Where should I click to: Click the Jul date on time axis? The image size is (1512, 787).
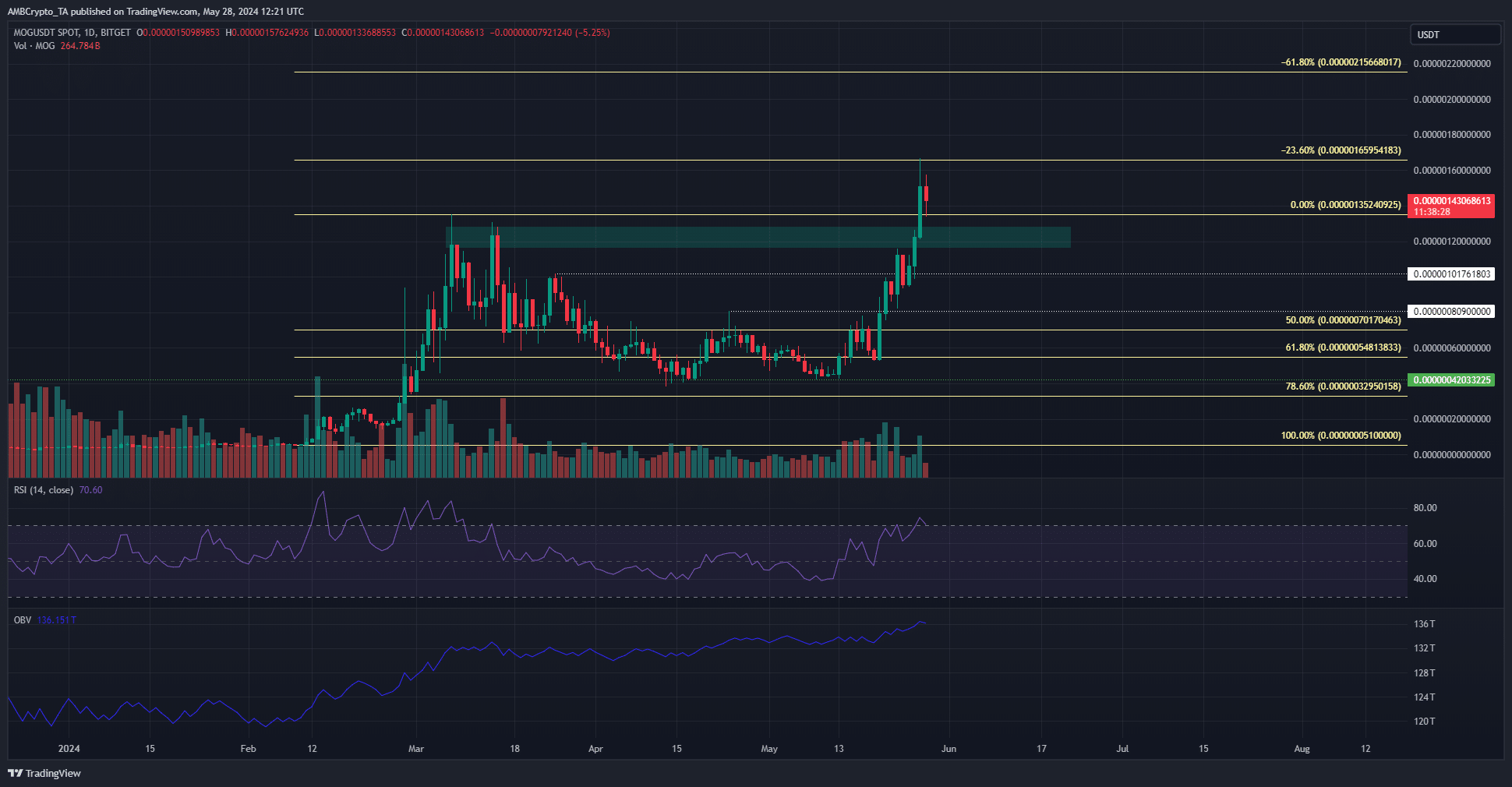tap(1122, 749)
